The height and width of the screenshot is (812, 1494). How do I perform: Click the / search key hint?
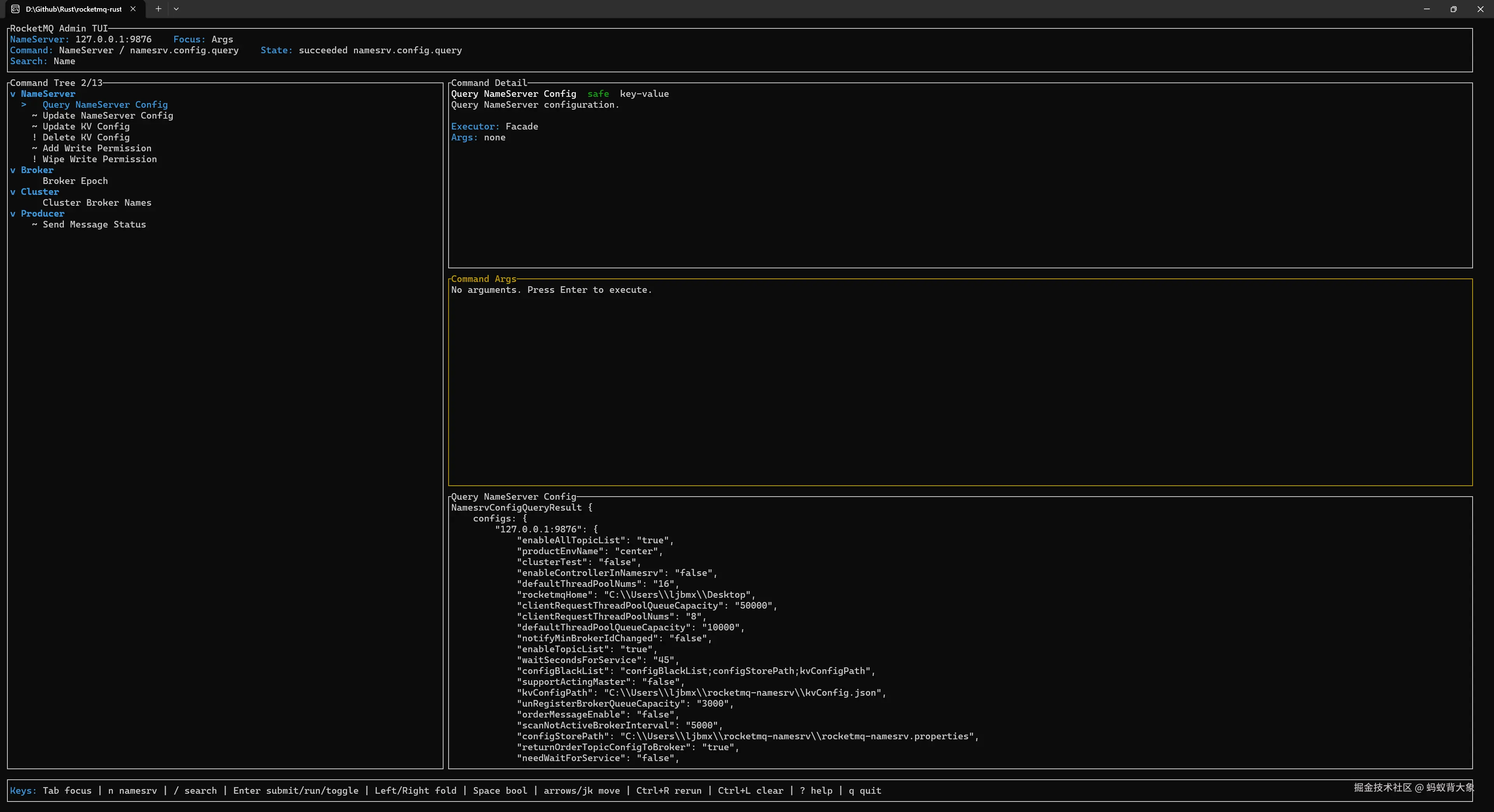[195, 791]
